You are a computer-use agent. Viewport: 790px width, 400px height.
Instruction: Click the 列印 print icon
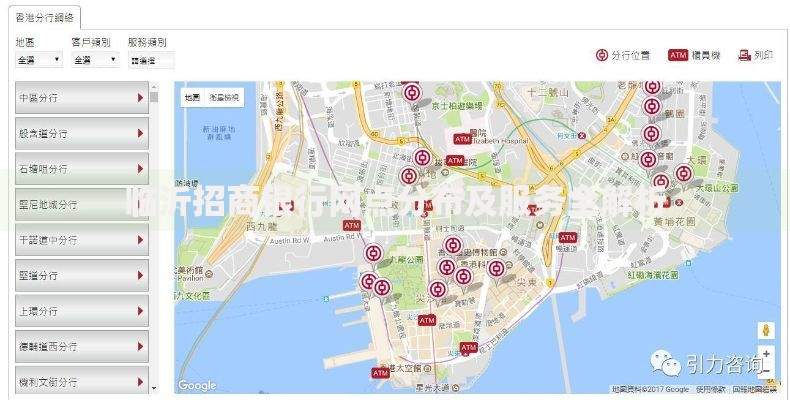(x=745, y=55)
